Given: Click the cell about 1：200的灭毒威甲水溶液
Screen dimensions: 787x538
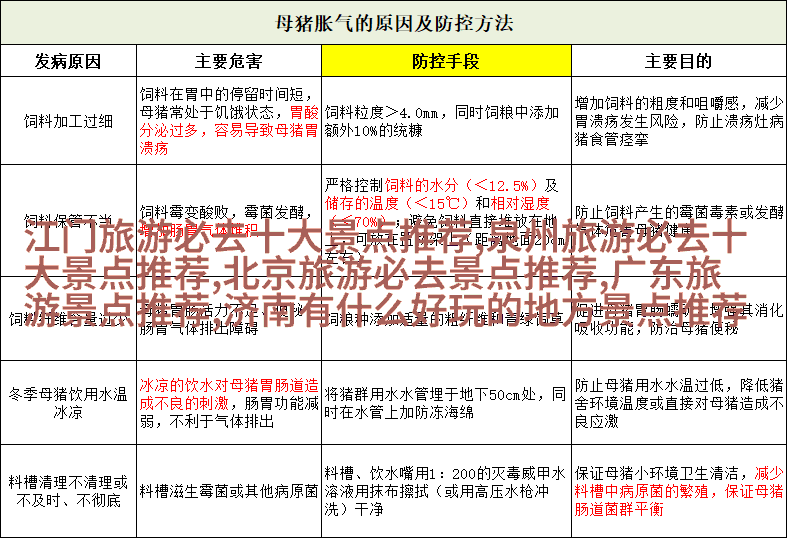Looking at the screenshot, I should click(x=446, y=491).
